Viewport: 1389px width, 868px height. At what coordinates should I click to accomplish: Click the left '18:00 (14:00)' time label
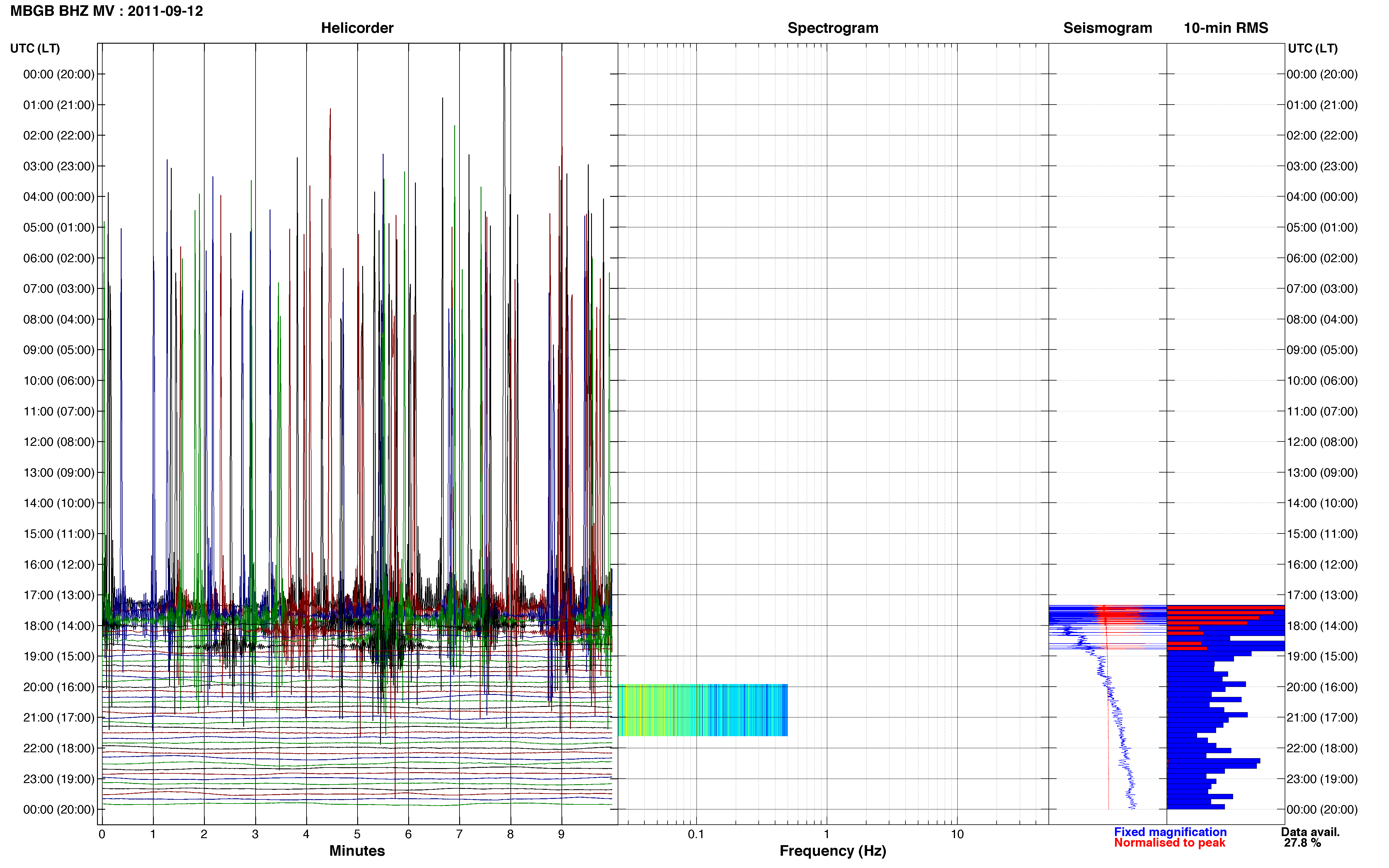click(x=59, y=626)
